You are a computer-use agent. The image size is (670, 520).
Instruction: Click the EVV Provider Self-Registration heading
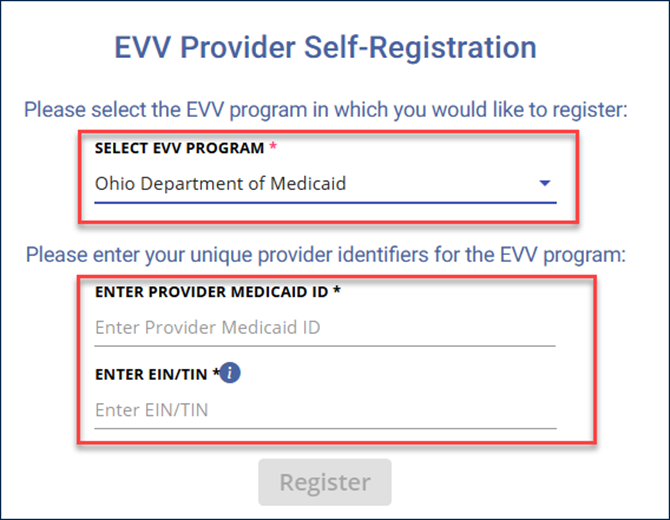click(325, 47)
